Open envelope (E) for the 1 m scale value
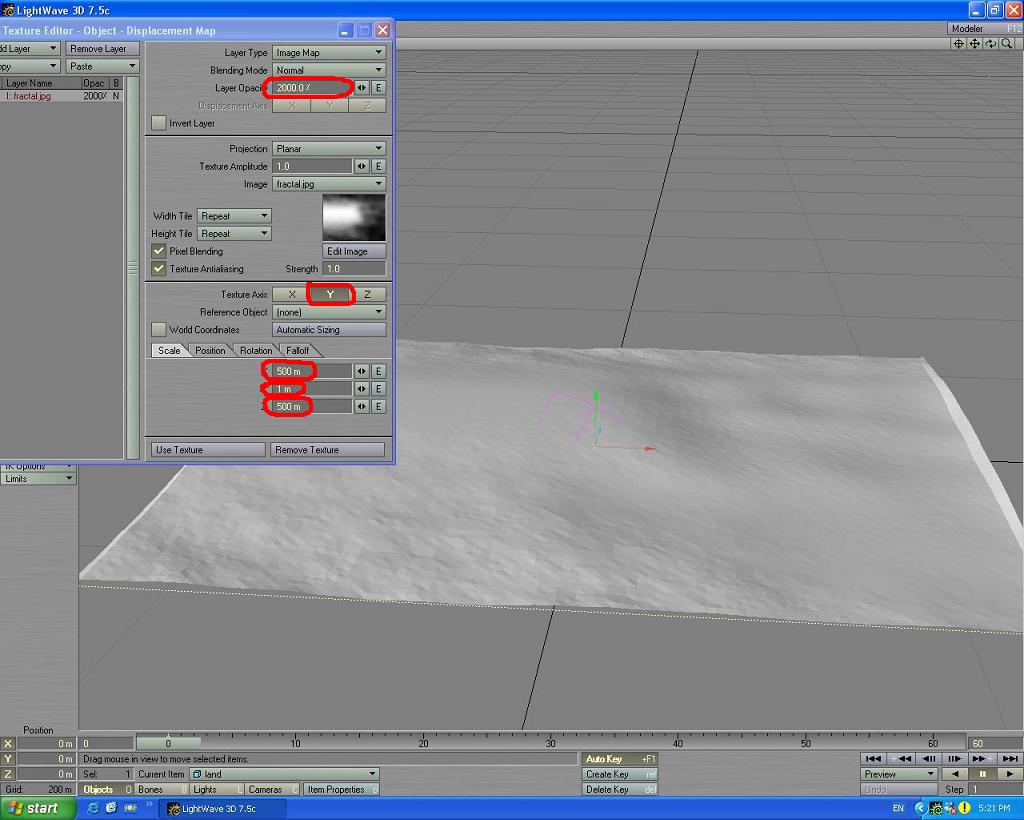Image resolution: width=1024 pixels, height=820 pixels. 379,389
